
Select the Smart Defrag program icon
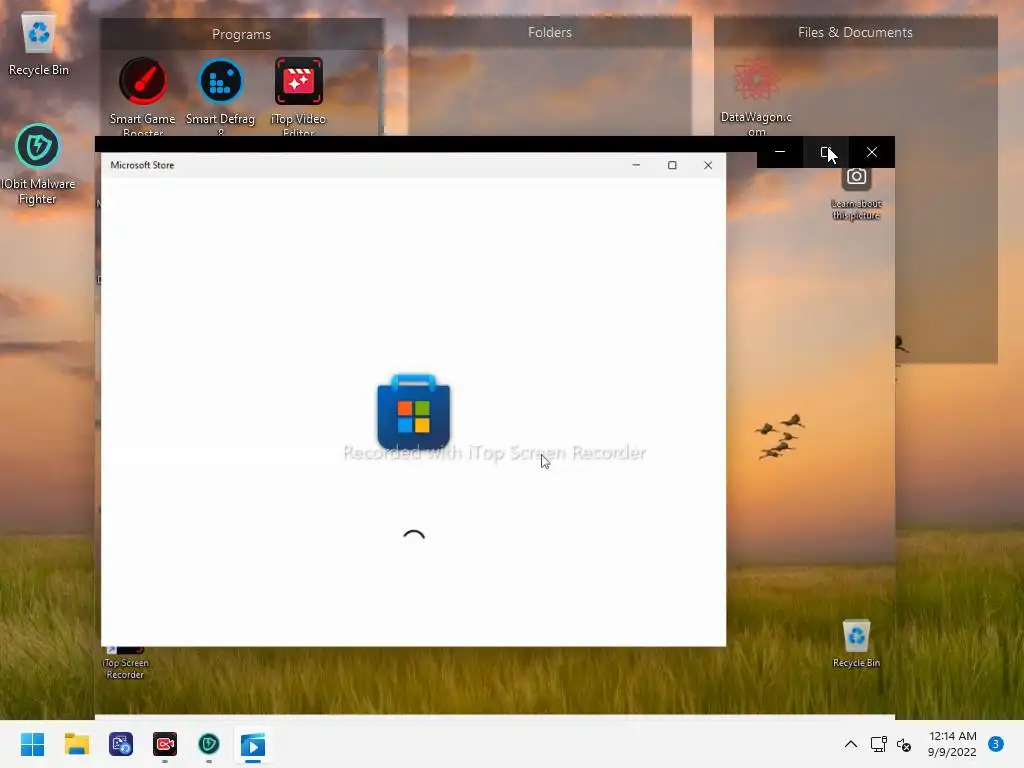coord(220,97)
